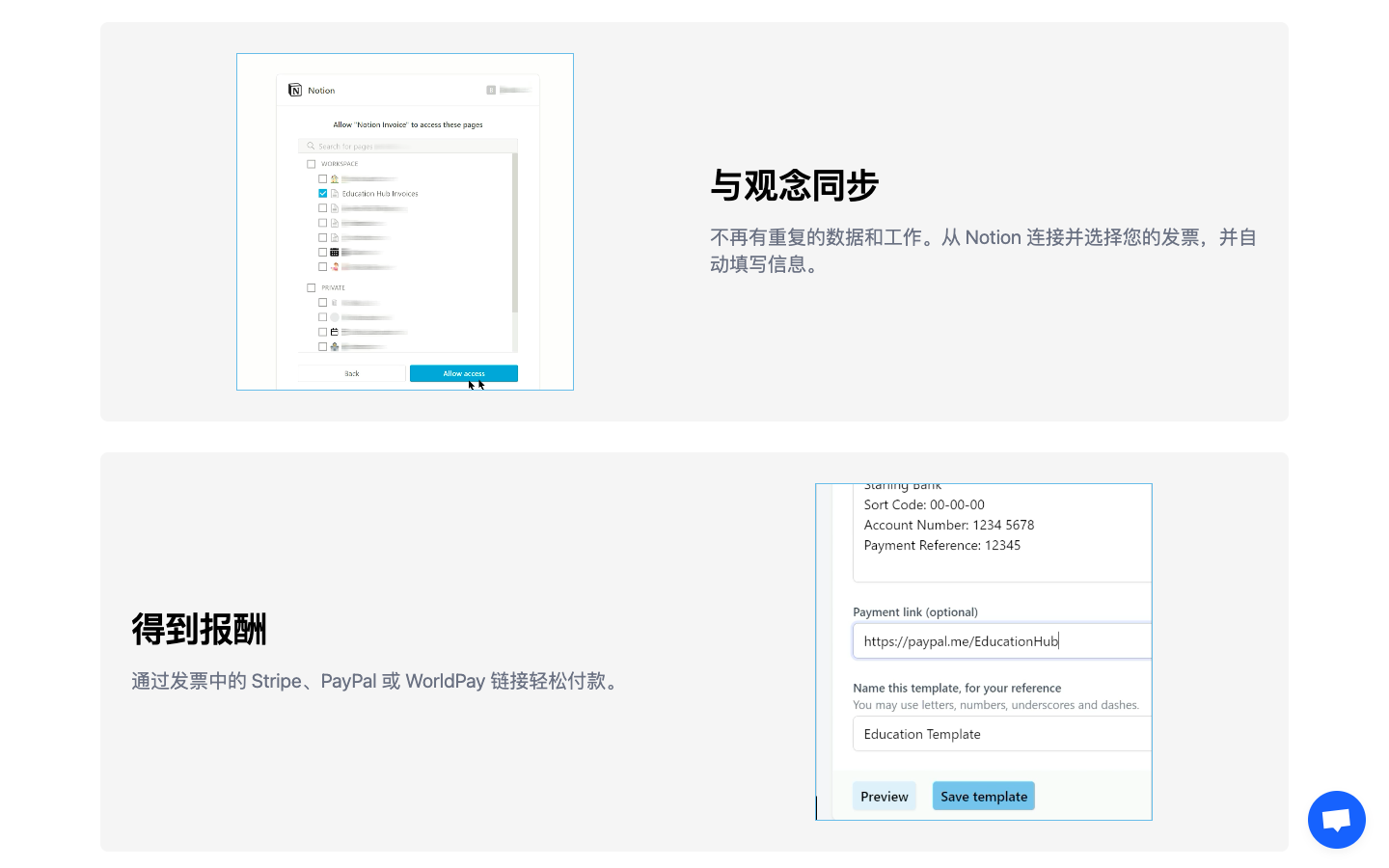Open the chat support bubble
Image resolution: width=1389 pixels, height=868 pixels.
point(1337,820)
